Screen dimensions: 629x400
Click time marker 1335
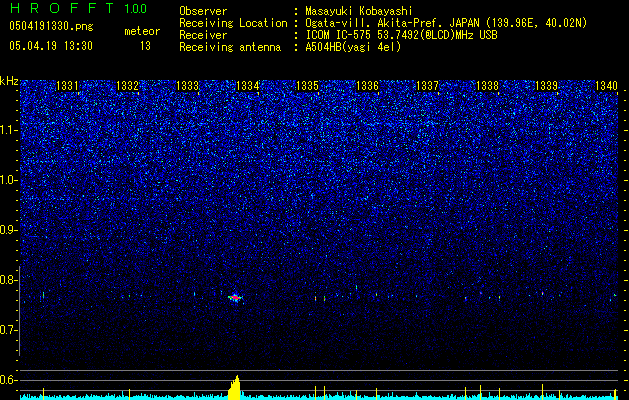(307, 85)
